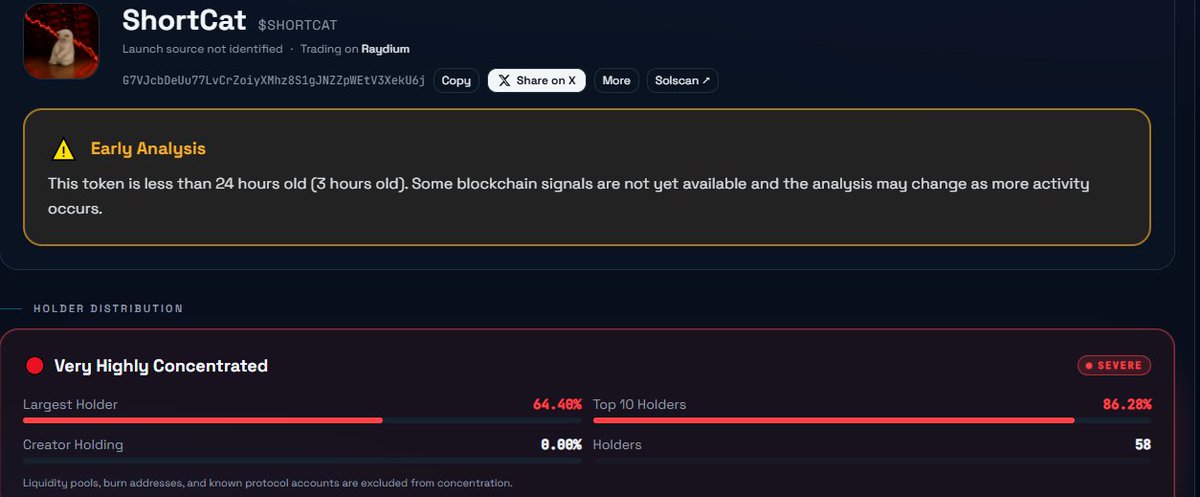The width and height of the screenshot is (1200, 497).
Task: Open the More options menu
Action: (617, 81)
